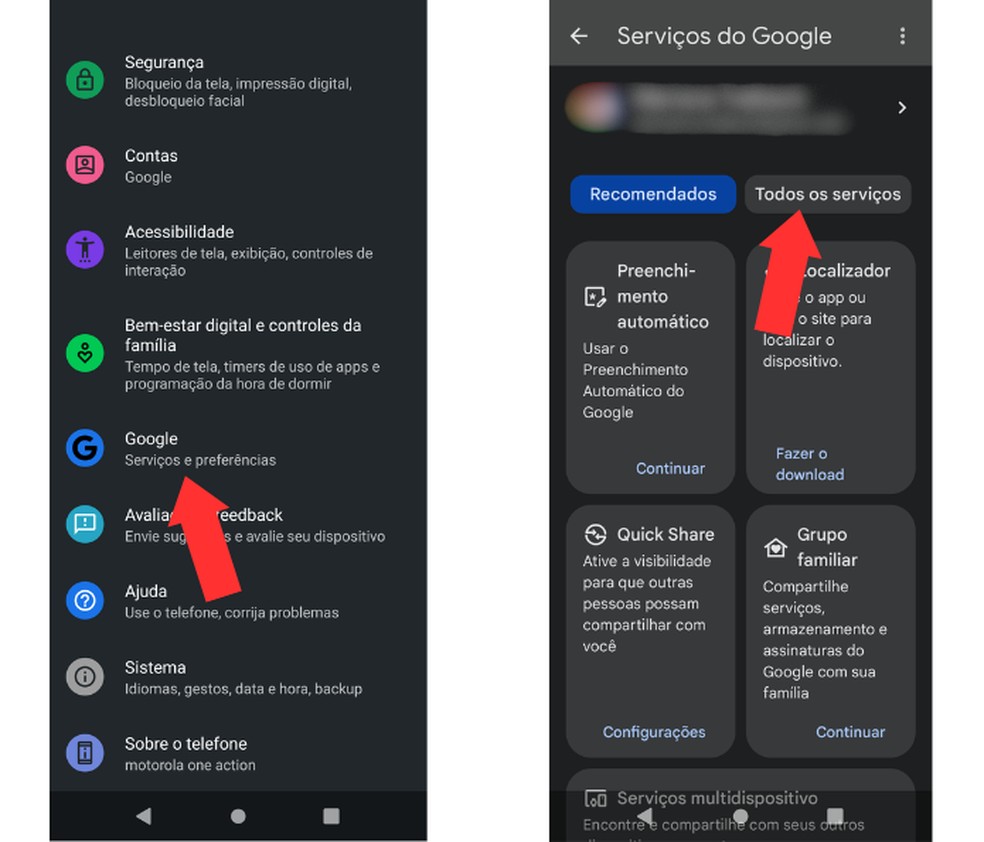984x842 pixels.
Task: Tap the Quick Share card icon
Action: [595, 535]
